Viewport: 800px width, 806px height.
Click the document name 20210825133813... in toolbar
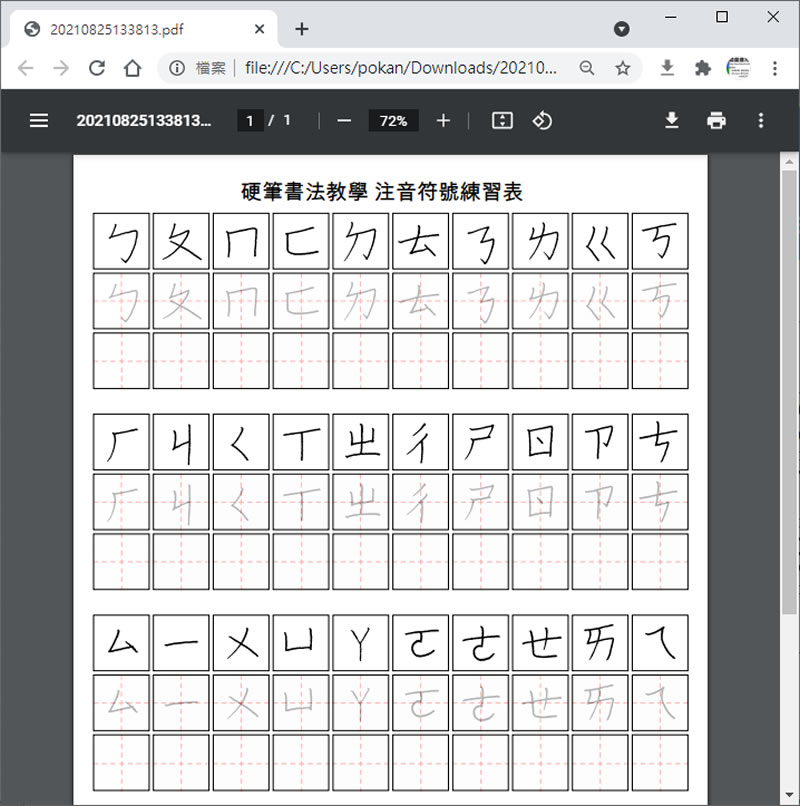143,121
